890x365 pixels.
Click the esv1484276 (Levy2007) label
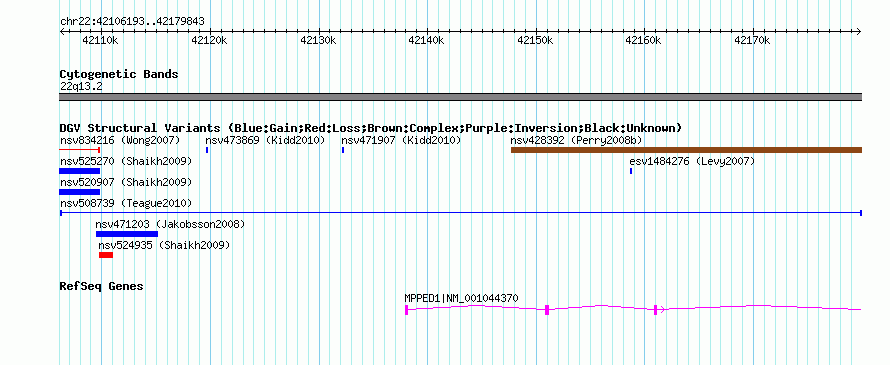click(692, 162)
